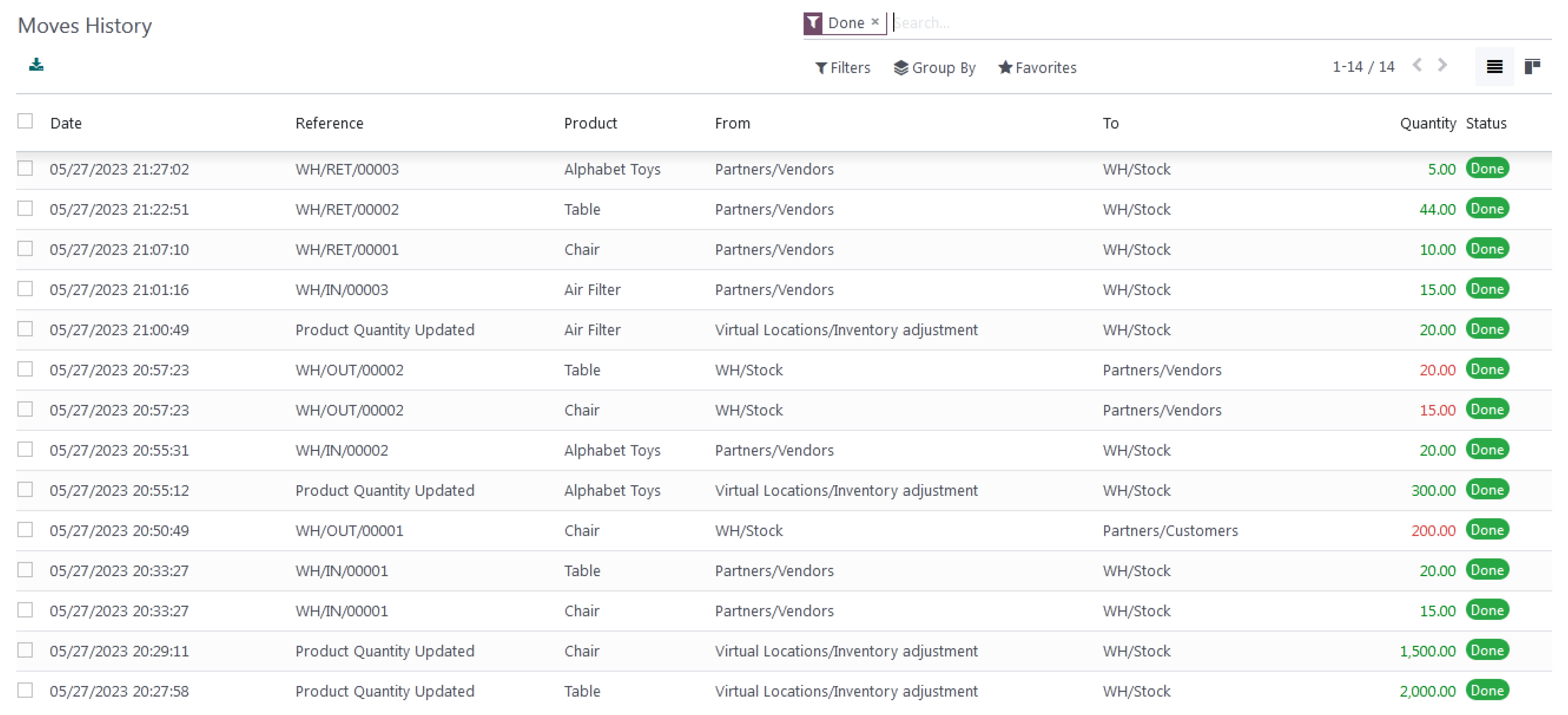This screenshot has width=1568, height=715.
Task: Open the Favorites dropdown
Action: click(x=1037, y=68)
